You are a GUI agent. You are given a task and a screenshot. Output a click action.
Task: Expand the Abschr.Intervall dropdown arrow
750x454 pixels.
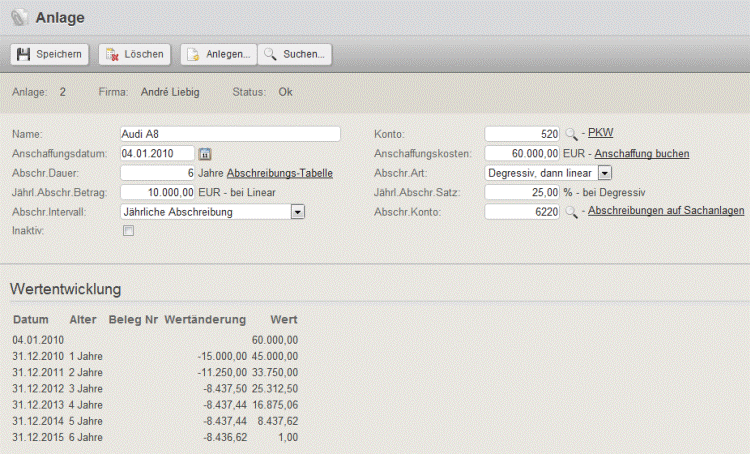point(298,212)
